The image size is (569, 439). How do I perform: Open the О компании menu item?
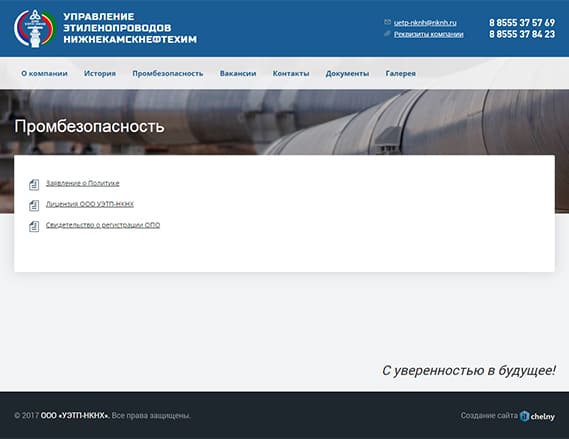click(44, 73)
